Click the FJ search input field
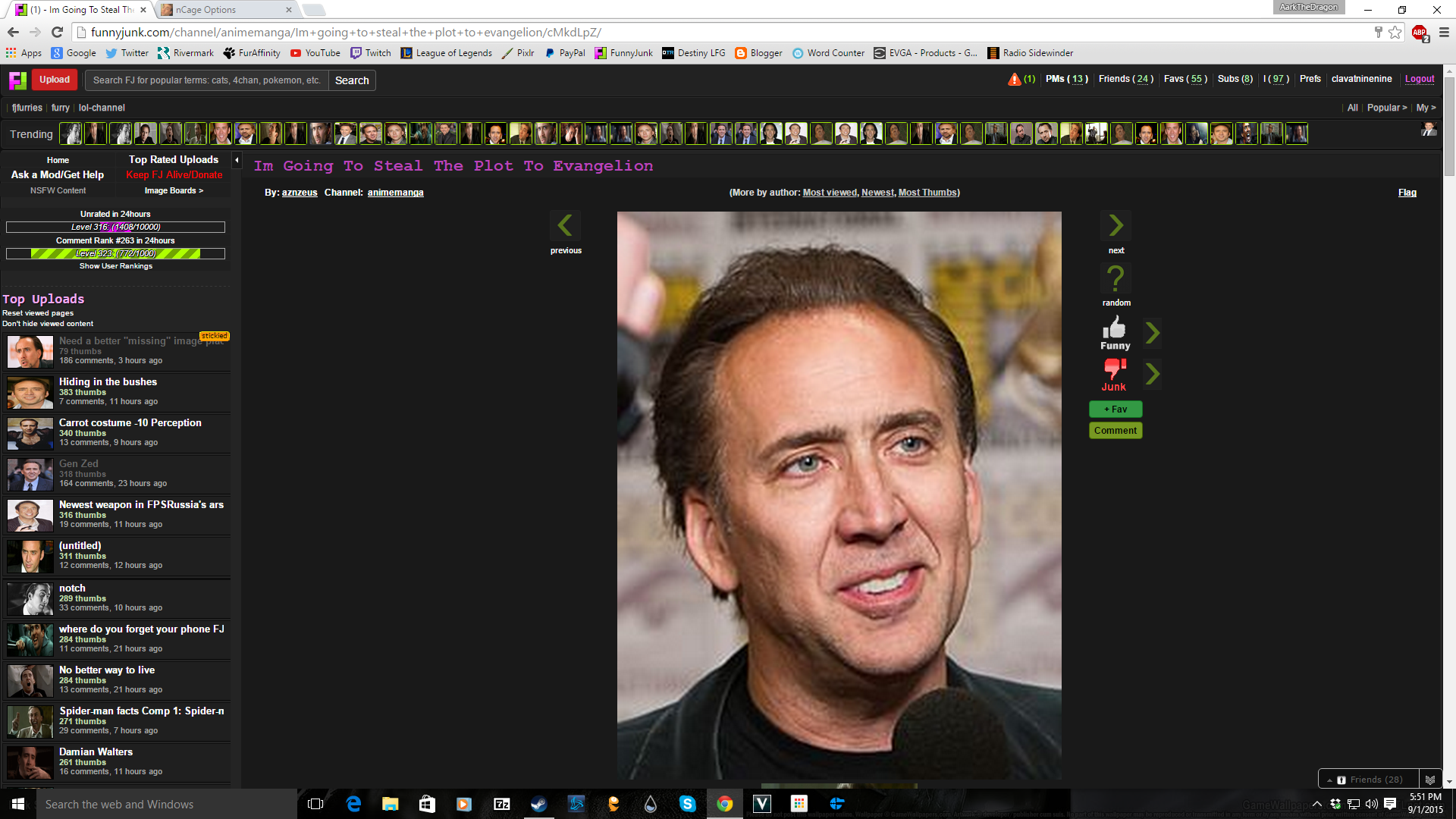The image size is (1456, 819). pyautogui.click(x=206, y=80)
